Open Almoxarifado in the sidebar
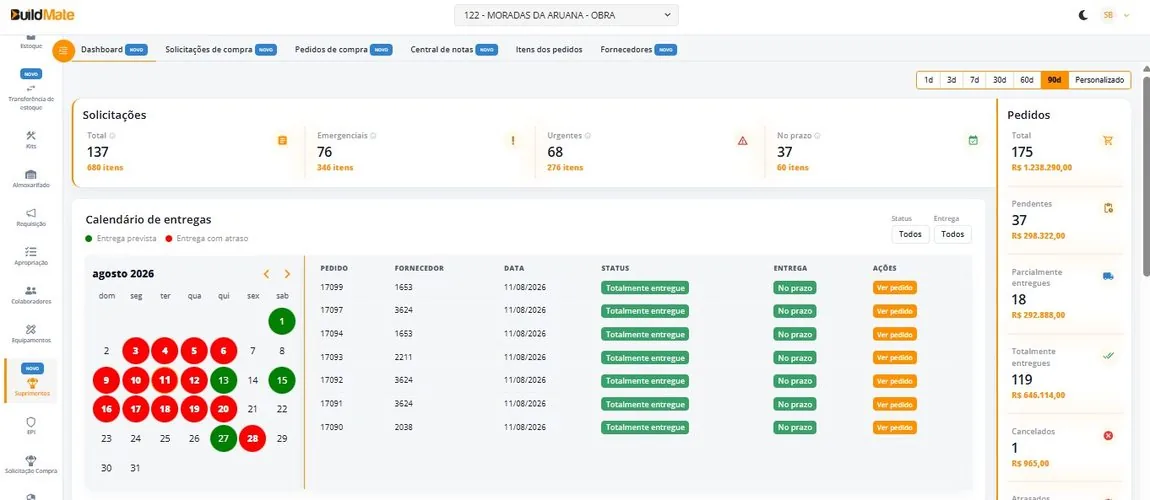 pyautogui.click(x=31, y=179)
